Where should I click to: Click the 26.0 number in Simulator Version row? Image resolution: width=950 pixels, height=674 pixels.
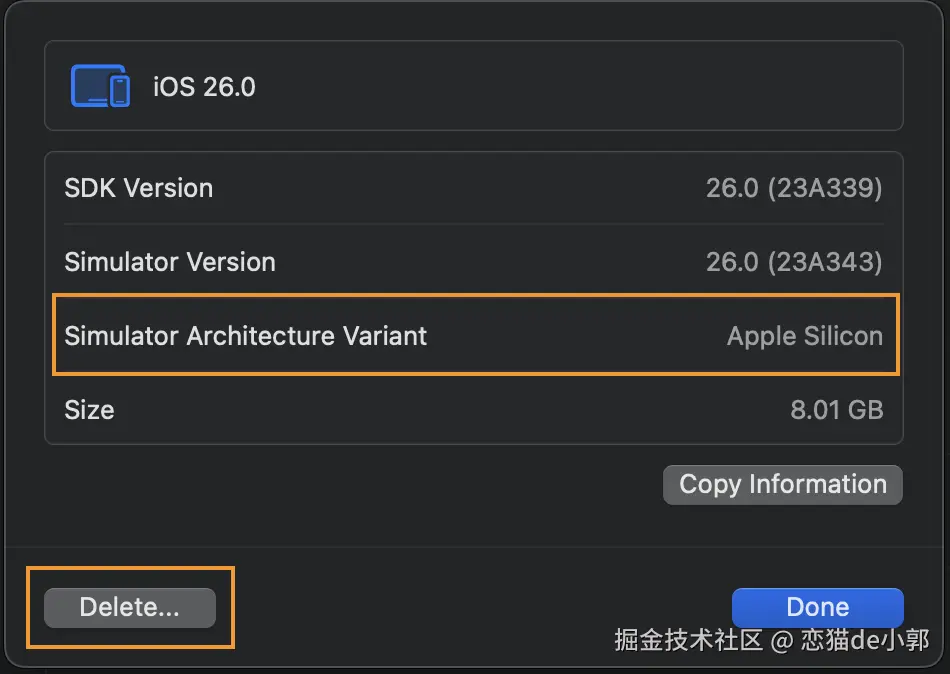732,262
